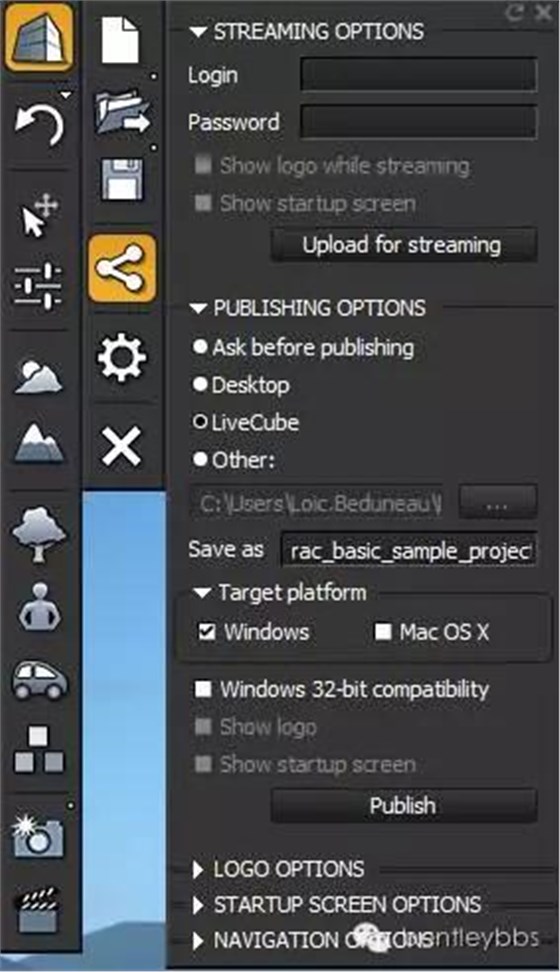Viewport: 560px width, 972px height.
Task: Click the browse folder ellipsis button
Action: point(497,502)
